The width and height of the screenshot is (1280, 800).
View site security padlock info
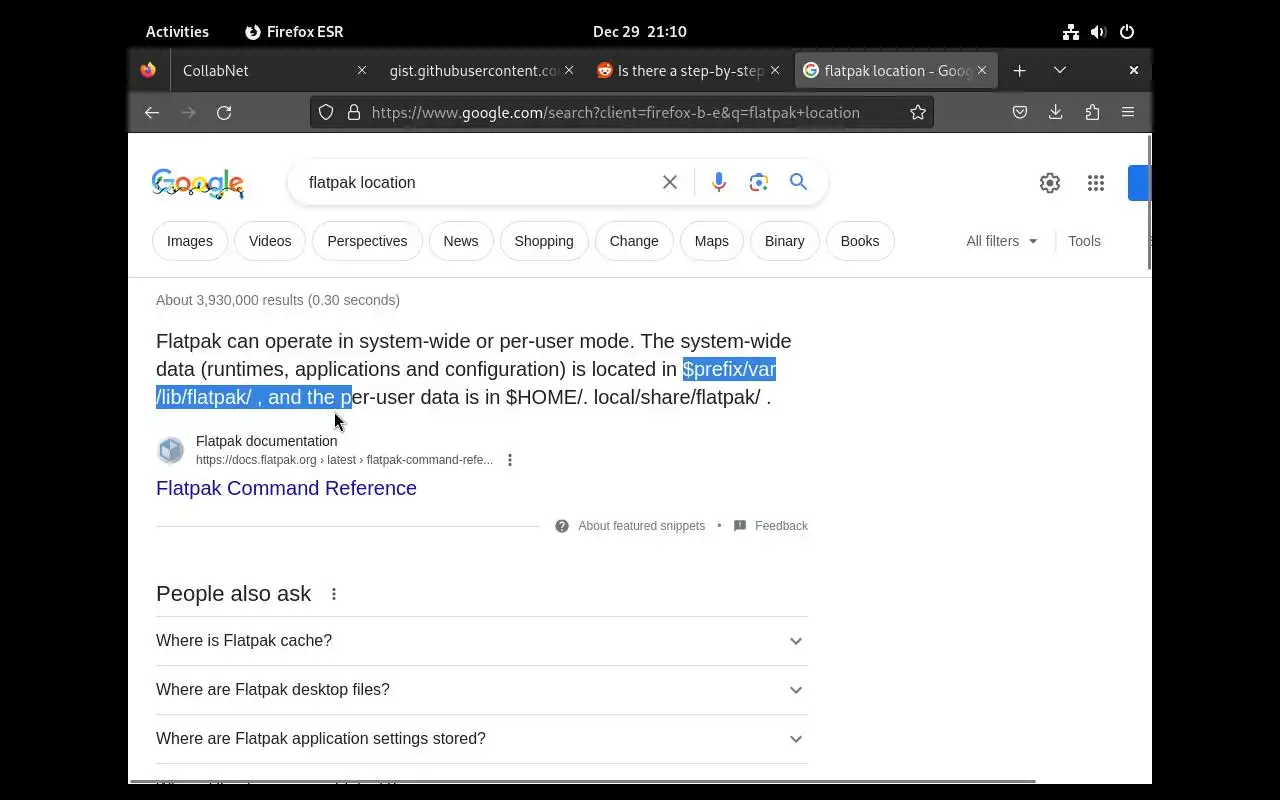tap(353, 113)
